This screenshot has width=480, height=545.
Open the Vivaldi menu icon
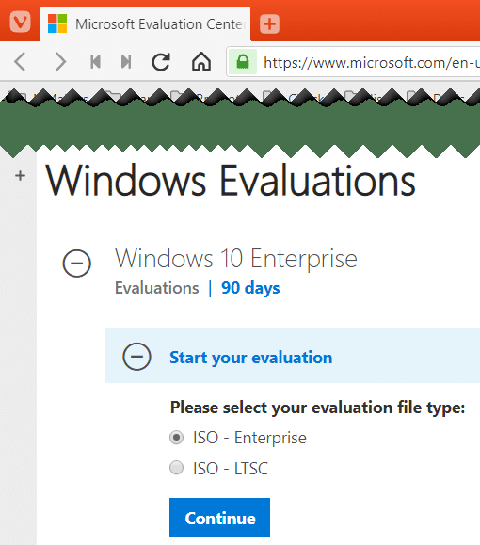[x=20, y=22]
